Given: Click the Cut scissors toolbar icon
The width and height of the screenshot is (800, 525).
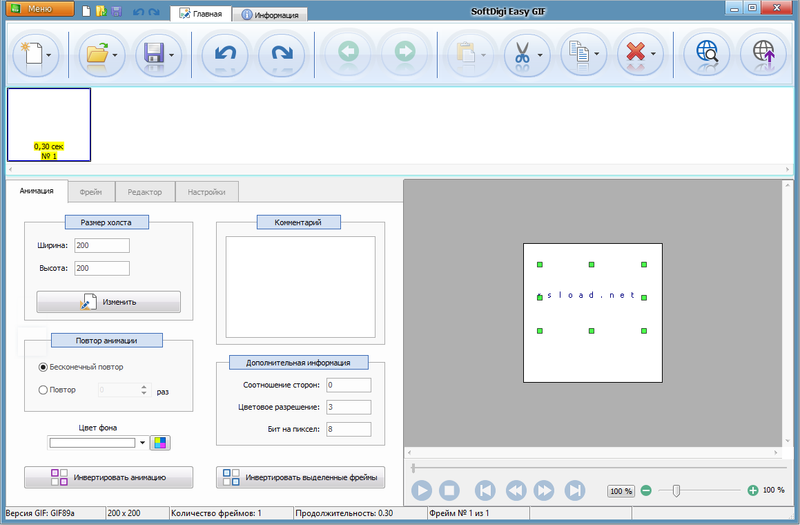Looking at the screenshot, I should click(522, 53).
